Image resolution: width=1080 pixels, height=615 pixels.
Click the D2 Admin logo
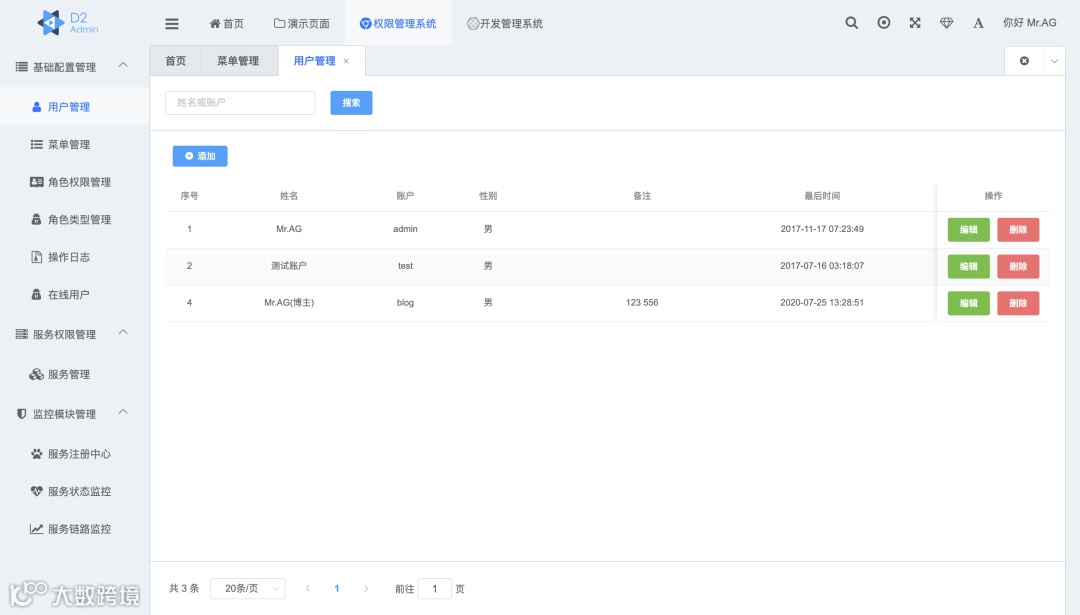pos(68,23)
